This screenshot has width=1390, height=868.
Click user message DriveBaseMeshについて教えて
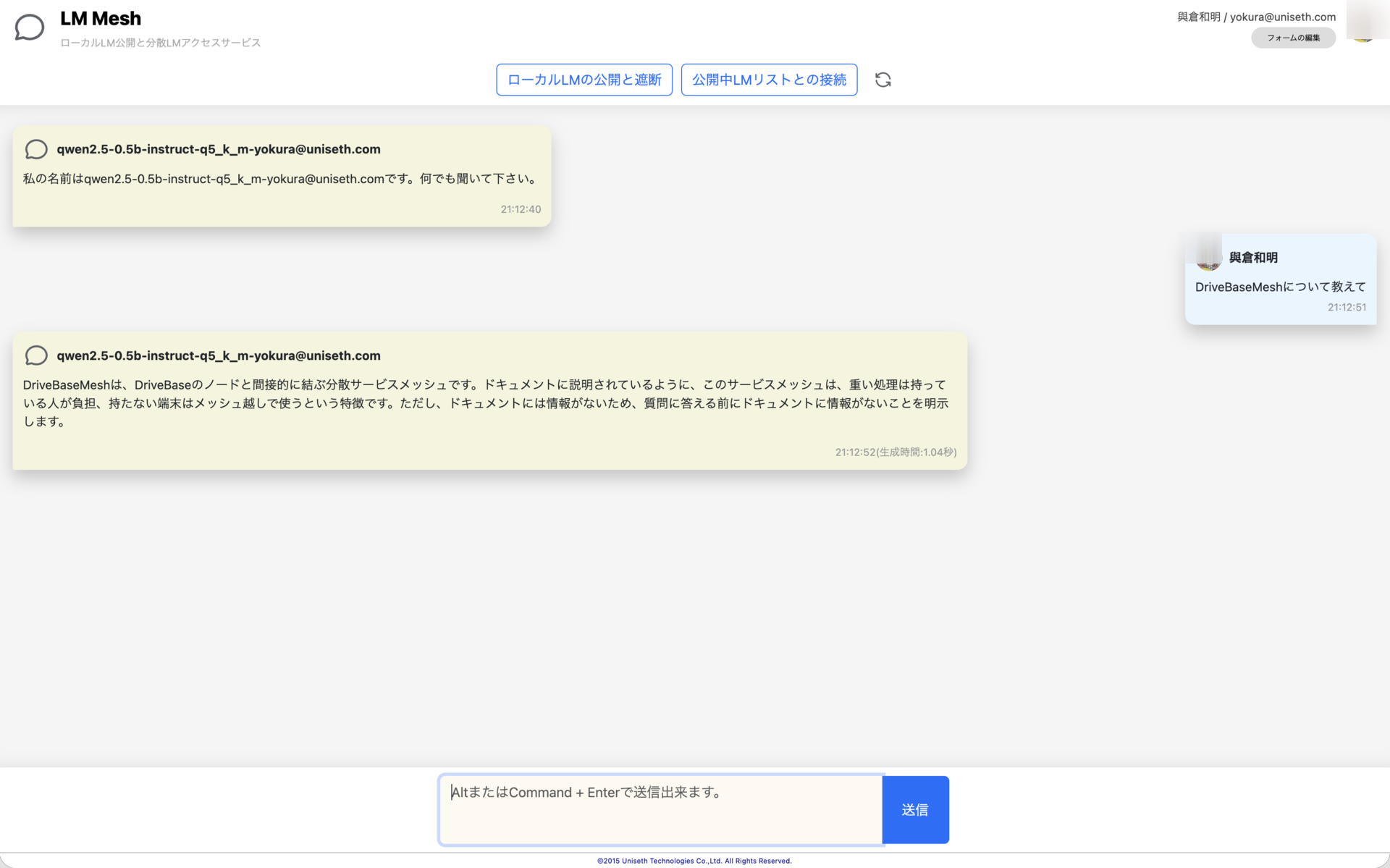[x=1280, y=287]
